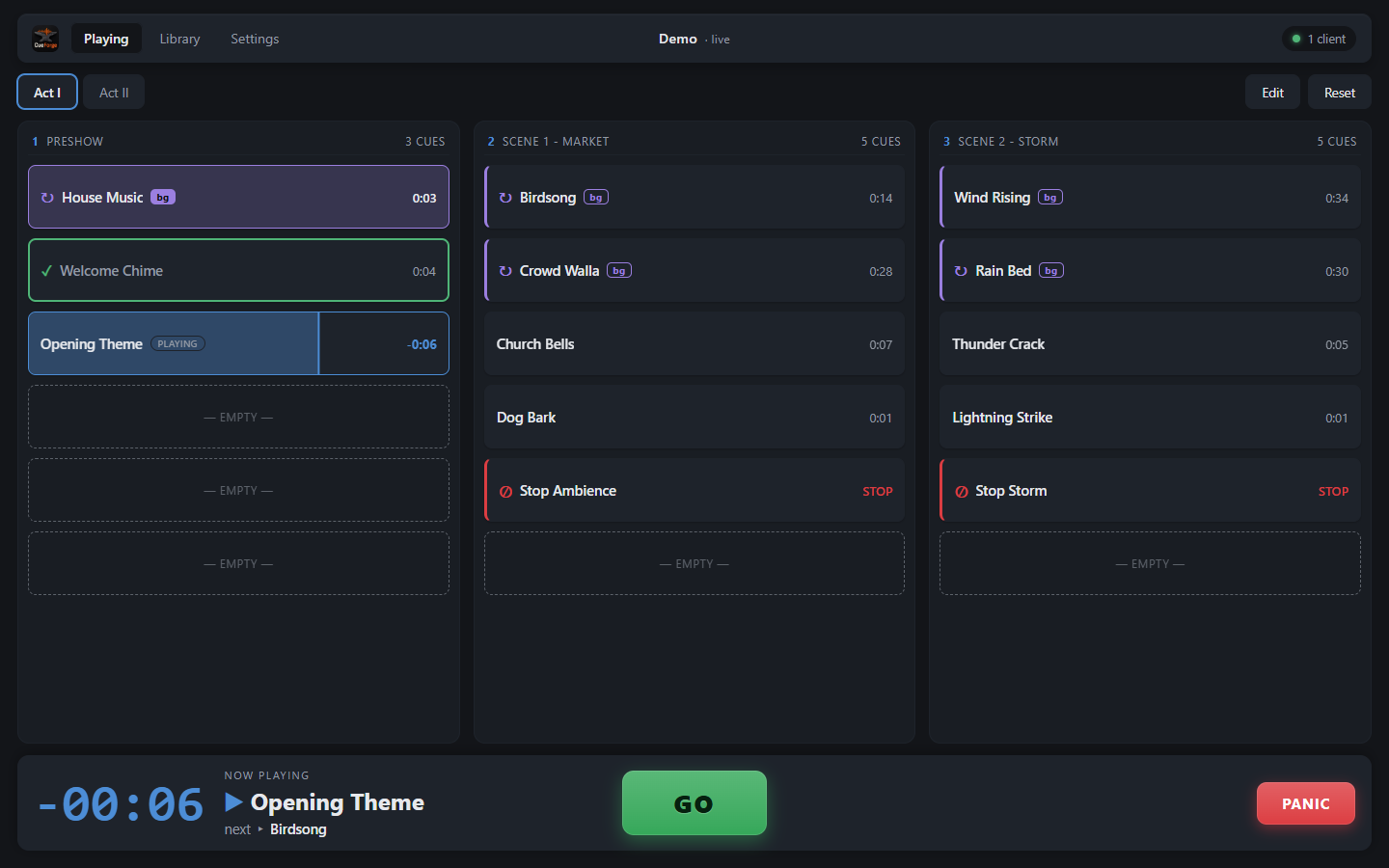Click the PLAYING badge on Opening Theme
1389x868 pixels.
177,344
